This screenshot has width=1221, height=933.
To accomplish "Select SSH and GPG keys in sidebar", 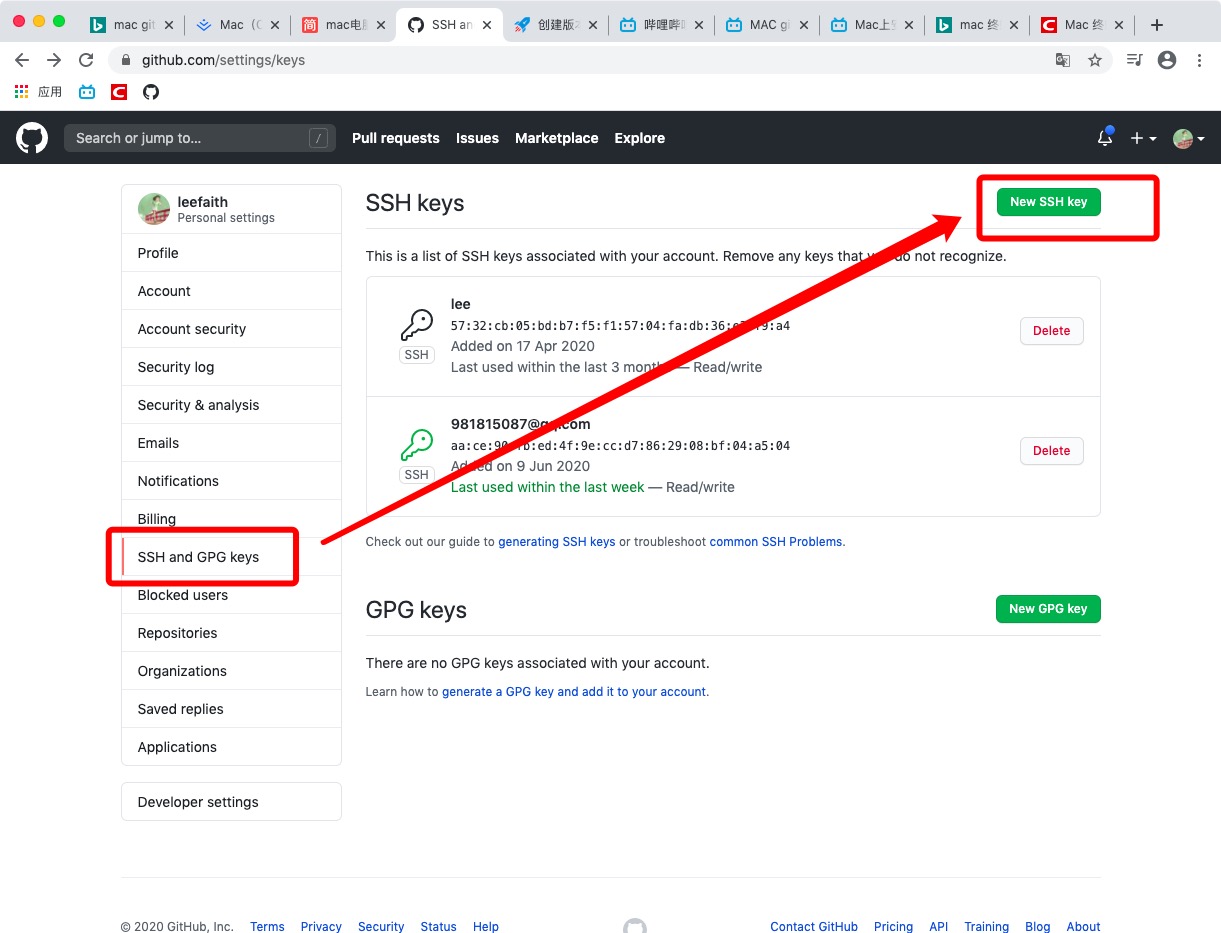I will click(x=231, y=557).
